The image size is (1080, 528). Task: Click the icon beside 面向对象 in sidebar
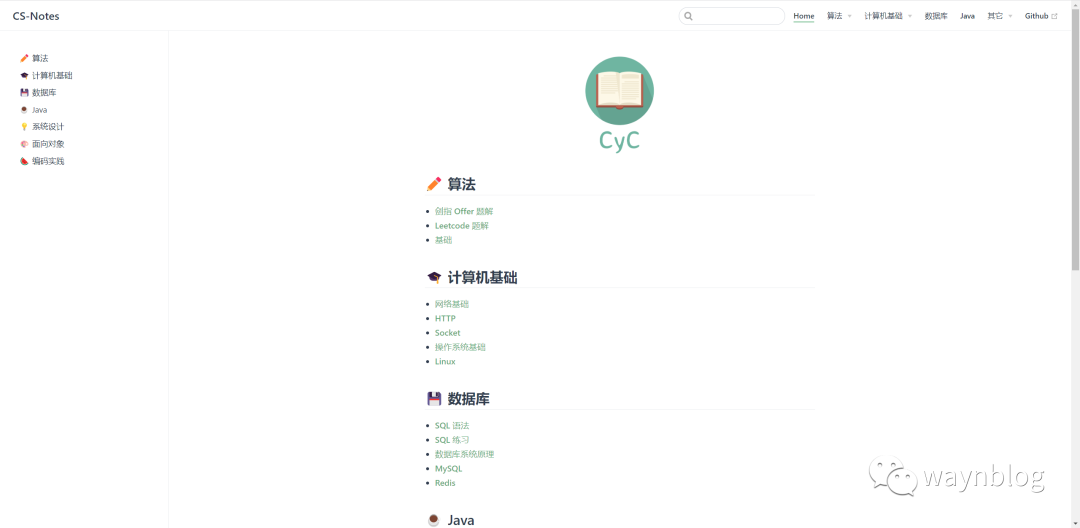tap(25, 144)
